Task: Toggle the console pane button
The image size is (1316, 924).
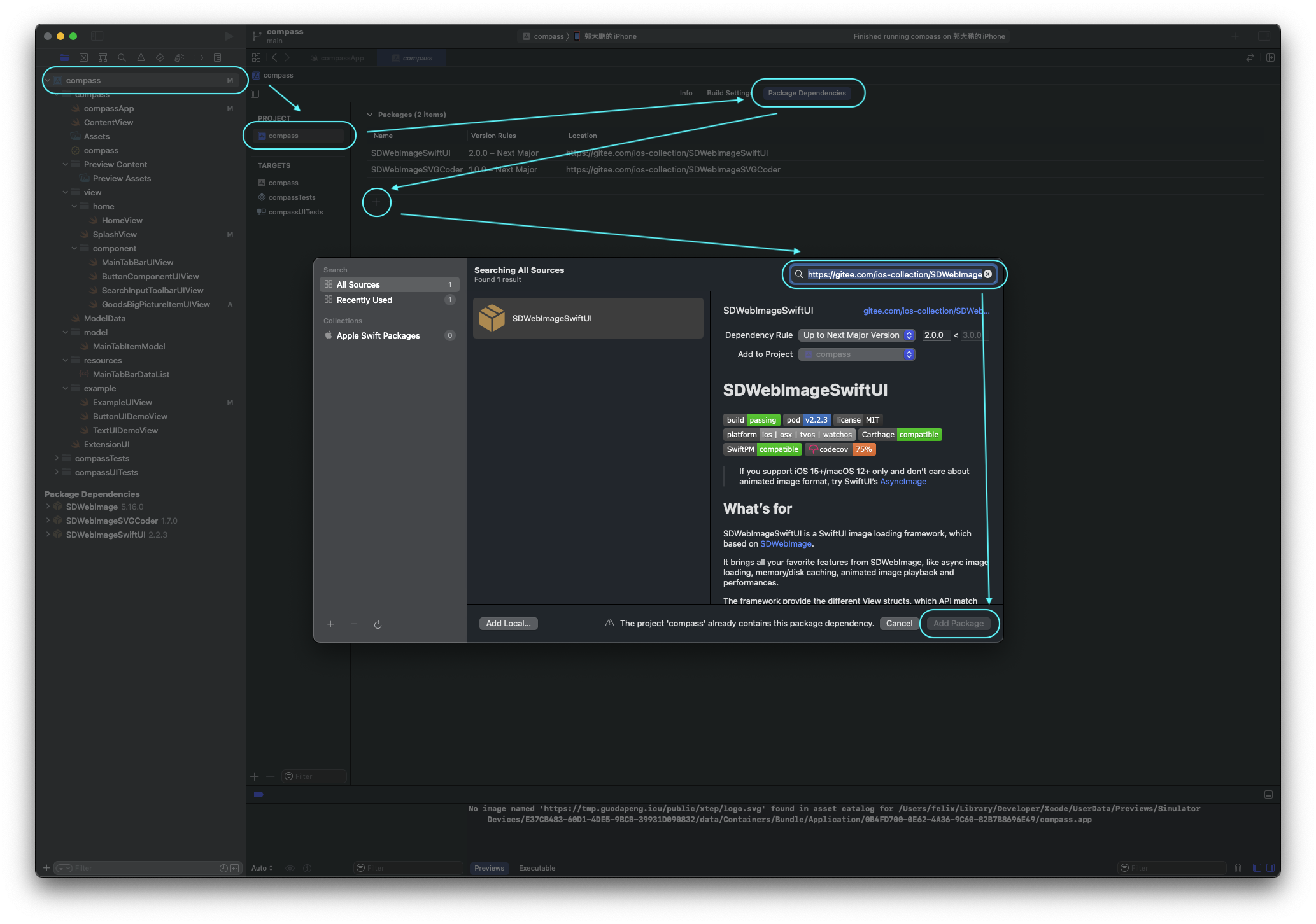Action: [x=1270, y=868]
